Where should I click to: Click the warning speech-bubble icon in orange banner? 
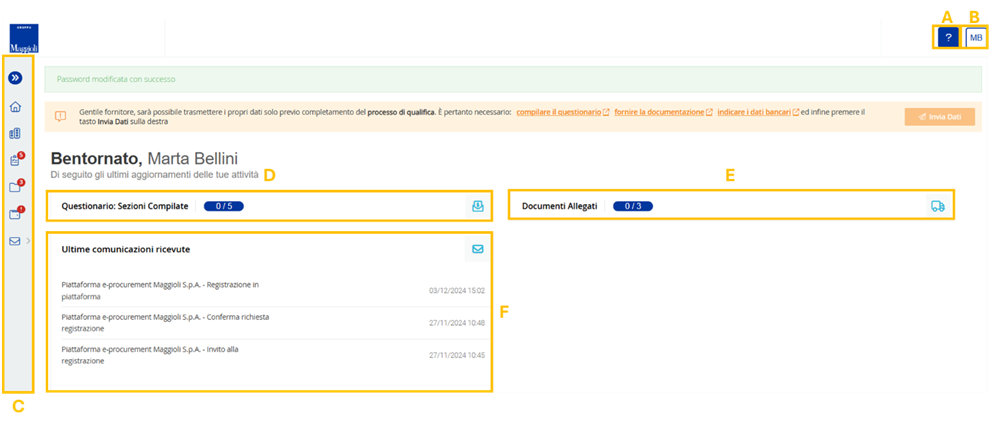point(60,116)
